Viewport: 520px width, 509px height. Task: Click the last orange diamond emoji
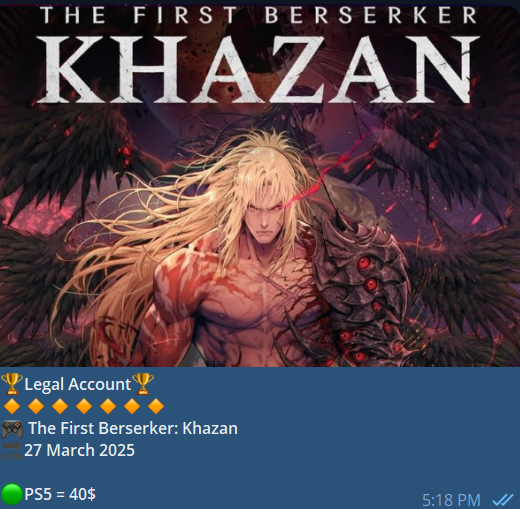pos(156,406)
